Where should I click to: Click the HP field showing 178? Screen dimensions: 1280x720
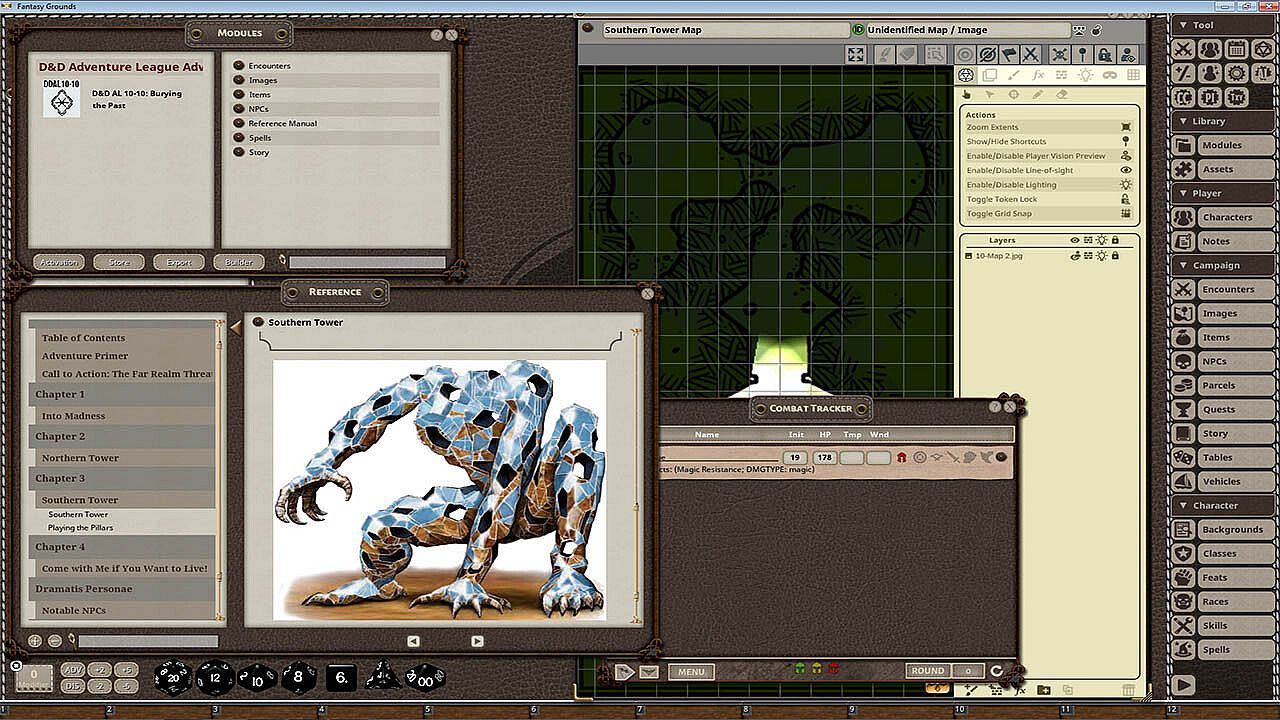point(824,457)
